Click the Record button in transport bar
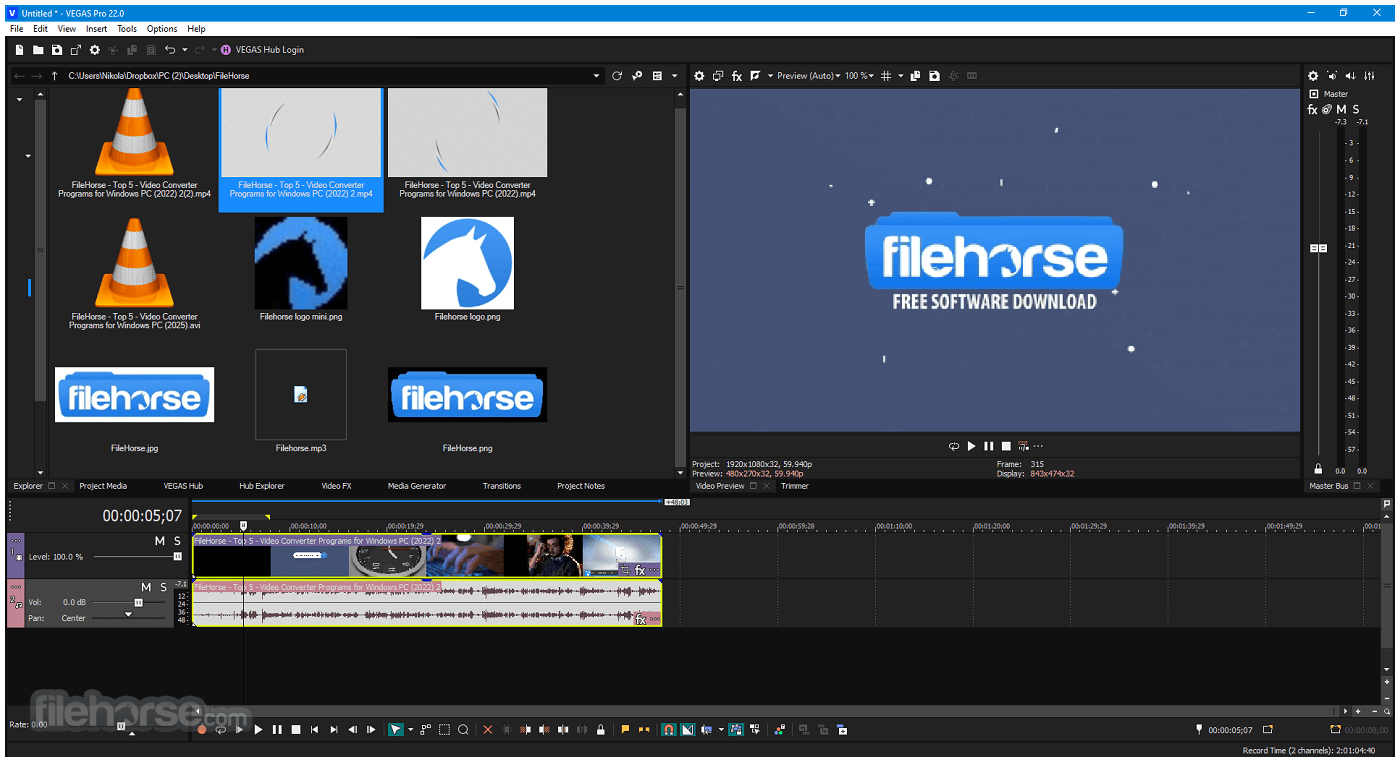This screenshot has height=762, width=1400. coord(201,730)
